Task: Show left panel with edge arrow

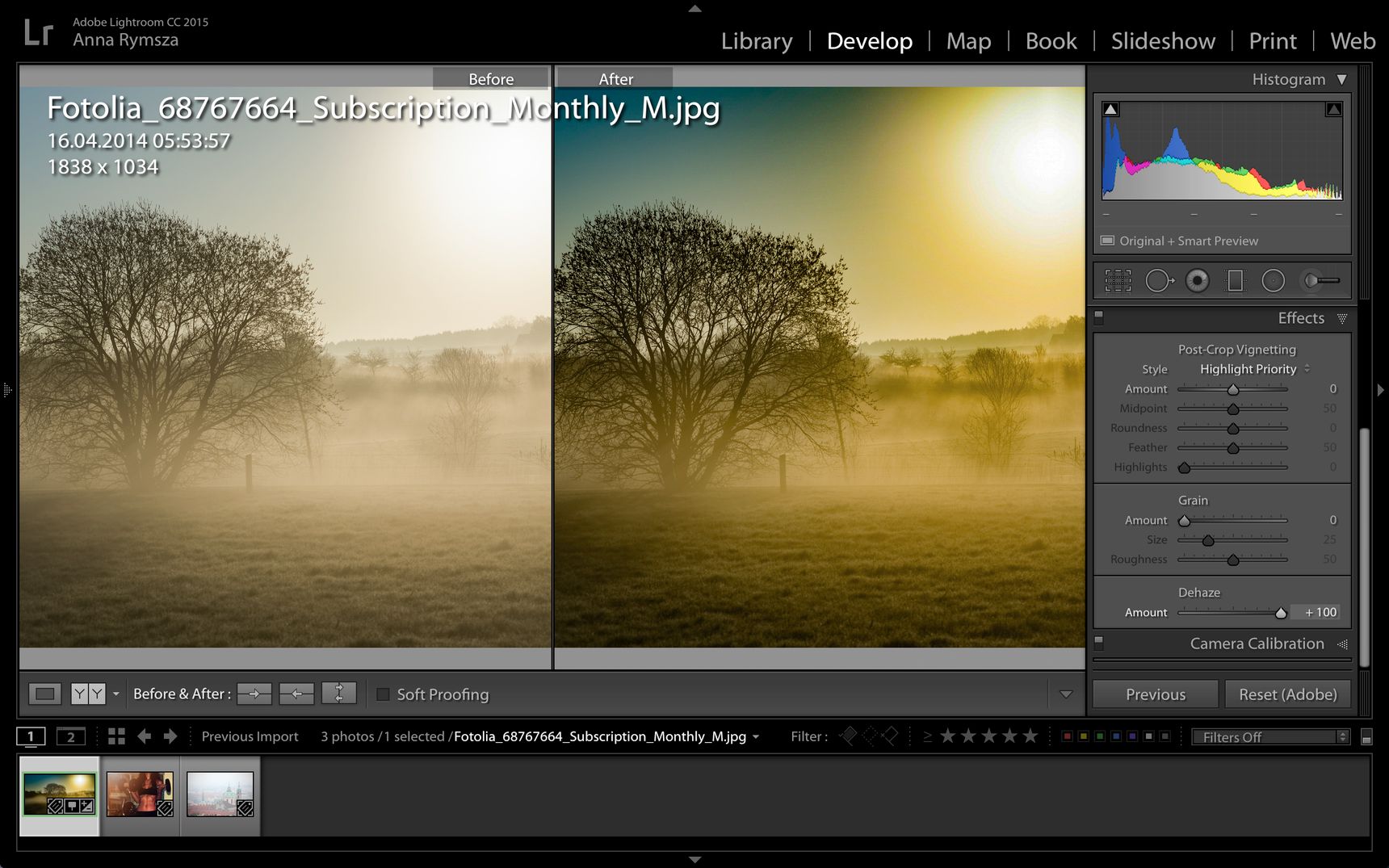Action: [x=7, y=390]
